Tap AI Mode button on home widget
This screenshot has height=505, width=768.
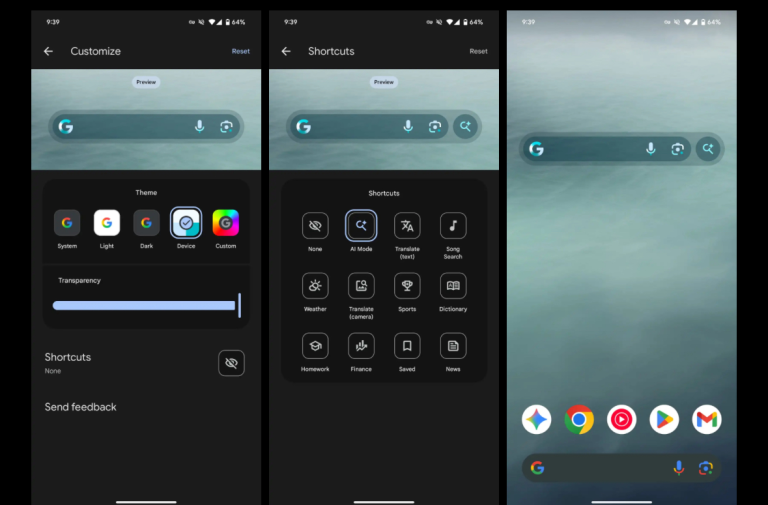tap(708, 148)
